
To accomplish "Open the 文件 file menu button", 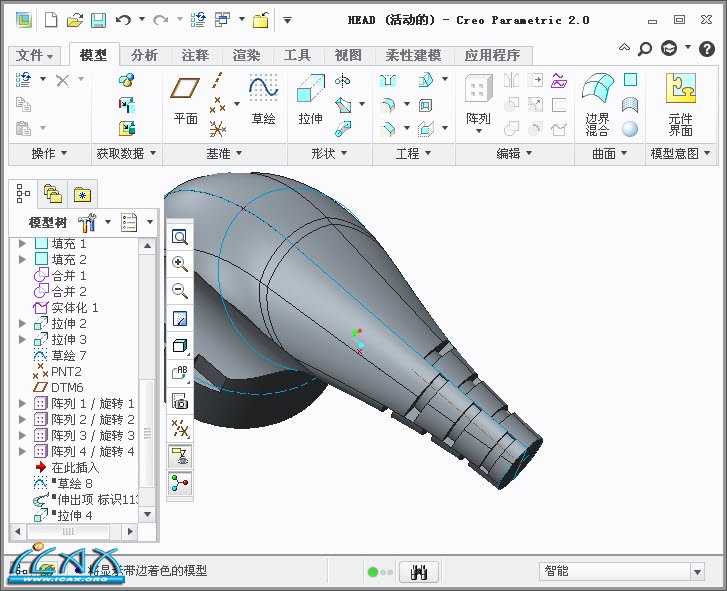I will (x=36, y=55).
